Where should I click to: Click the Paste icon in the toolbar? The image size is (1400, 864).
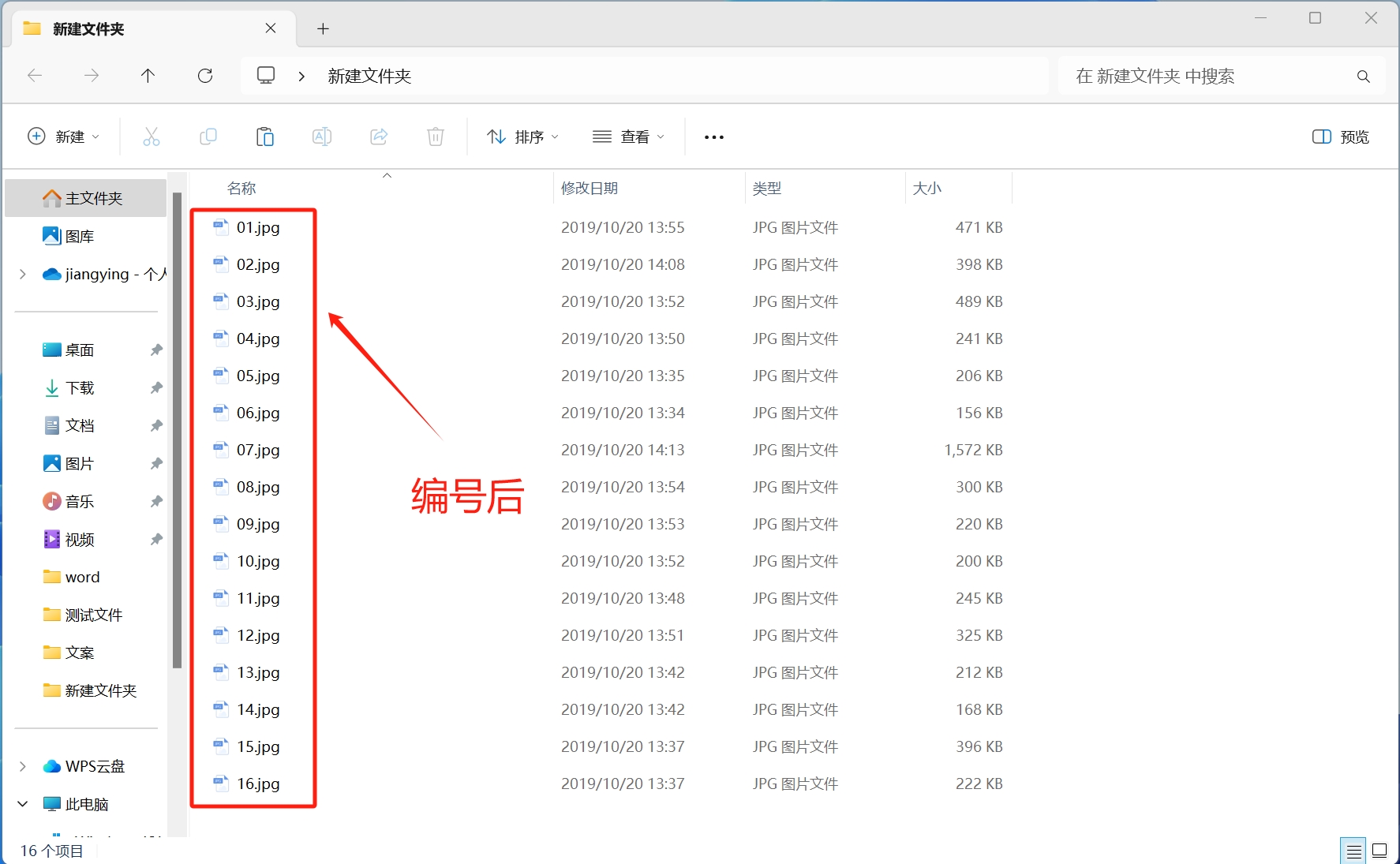click(x=265, y=136)
